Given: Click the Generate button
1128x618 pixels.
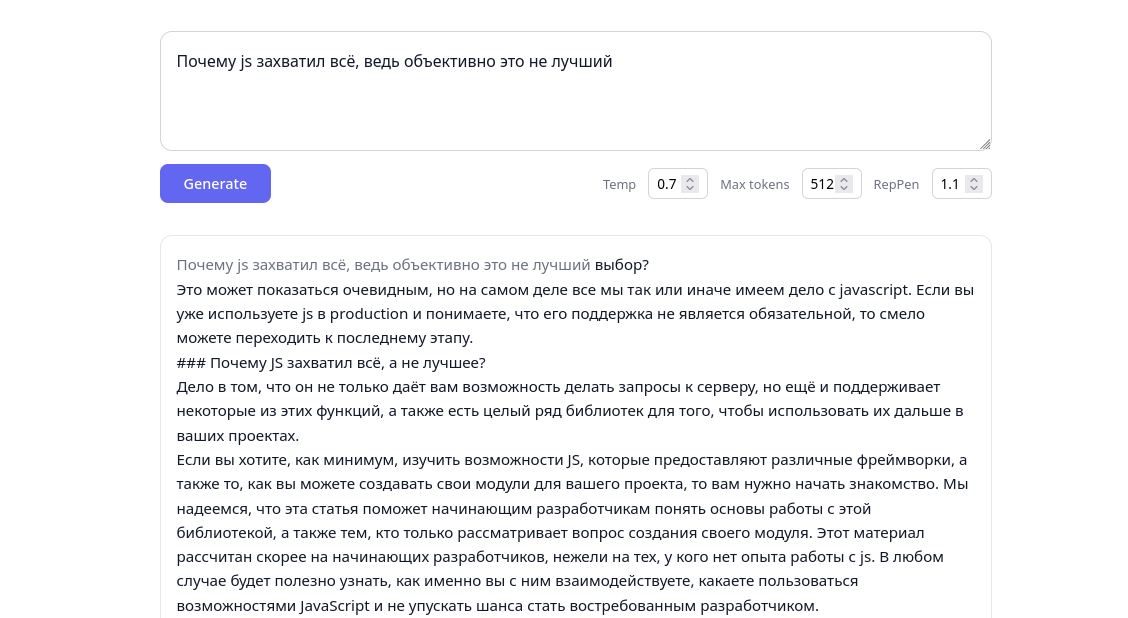Looking at the screenshot, I should tap(215, 183).
